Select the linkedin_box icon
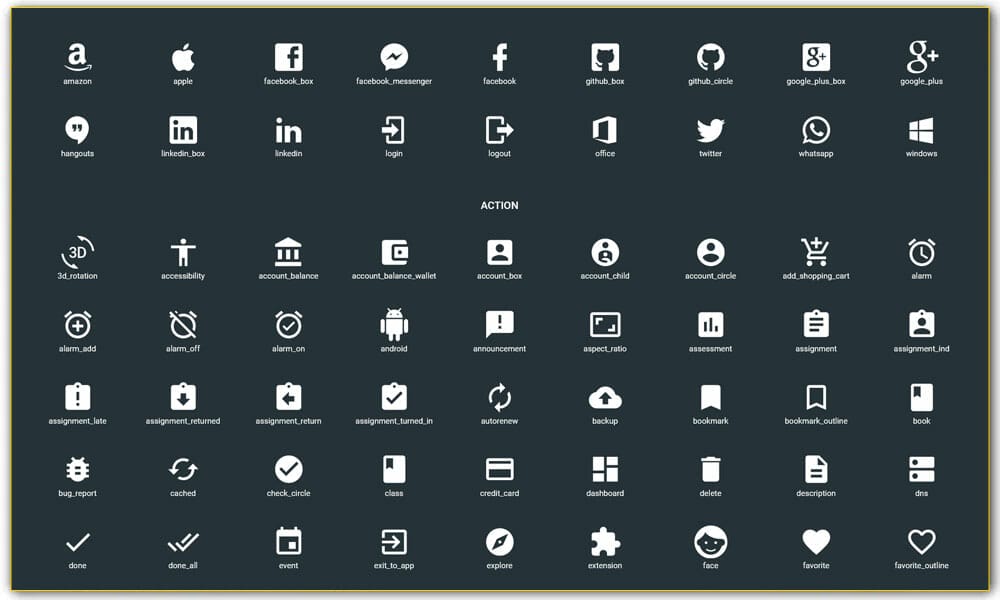Screen dimensions: 1000x600 pyautogui.click(x=183, y=130)
